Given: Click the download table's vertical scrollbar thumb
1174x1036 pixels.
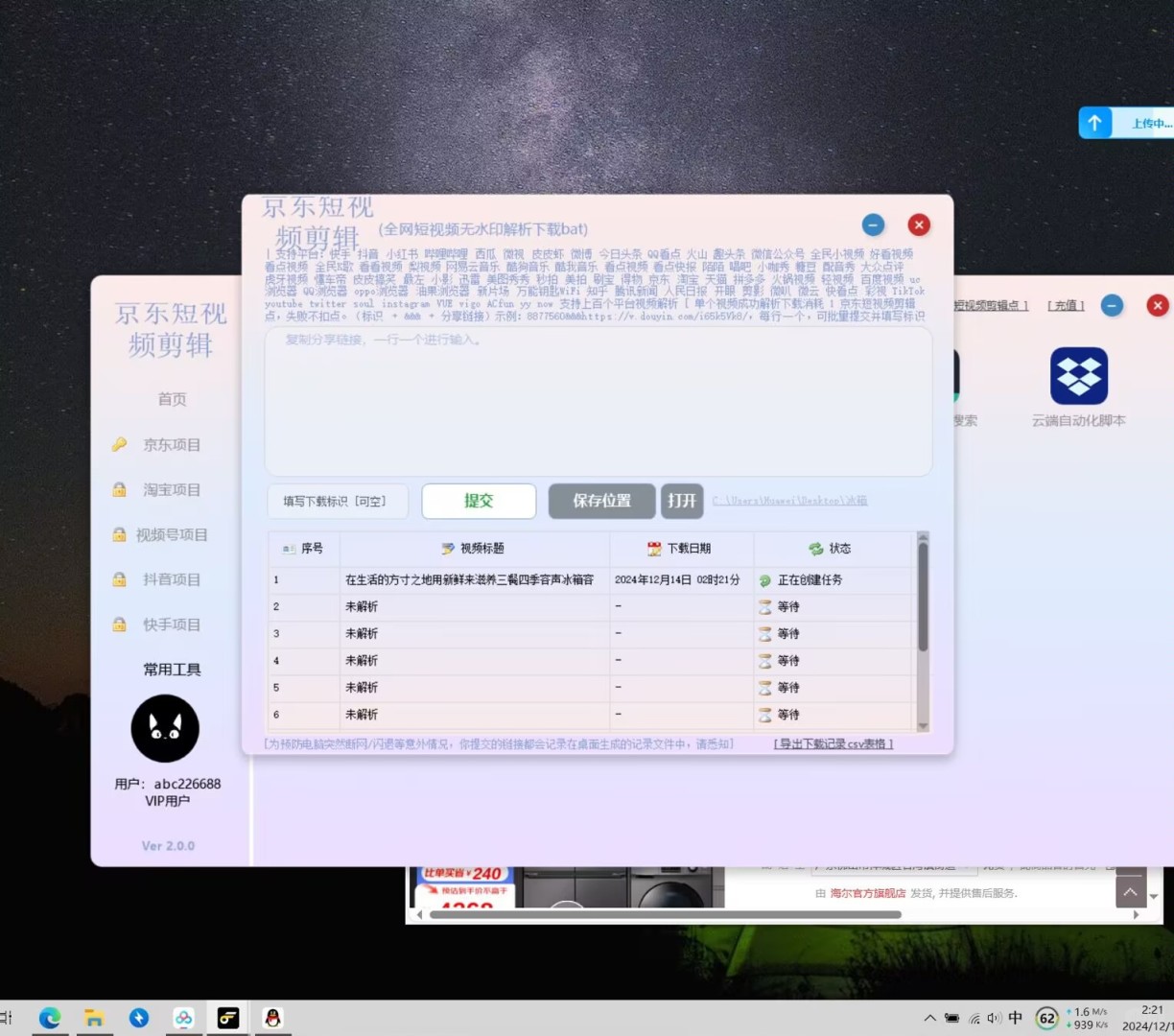Looking at the screenshot, I should point(923,597).
